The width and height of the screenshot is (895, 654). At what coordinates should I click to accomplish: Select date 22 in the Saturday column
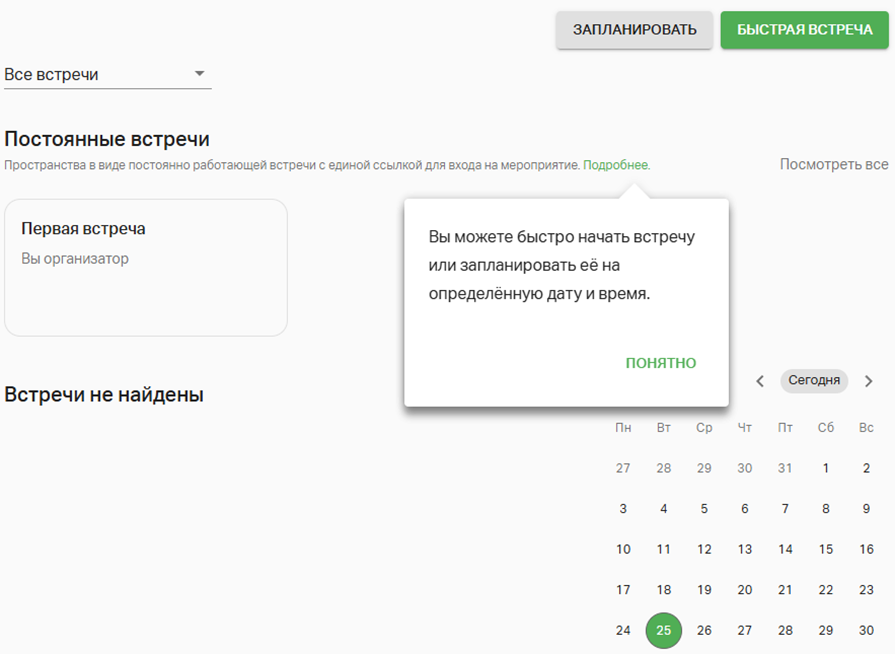(825, 590)
